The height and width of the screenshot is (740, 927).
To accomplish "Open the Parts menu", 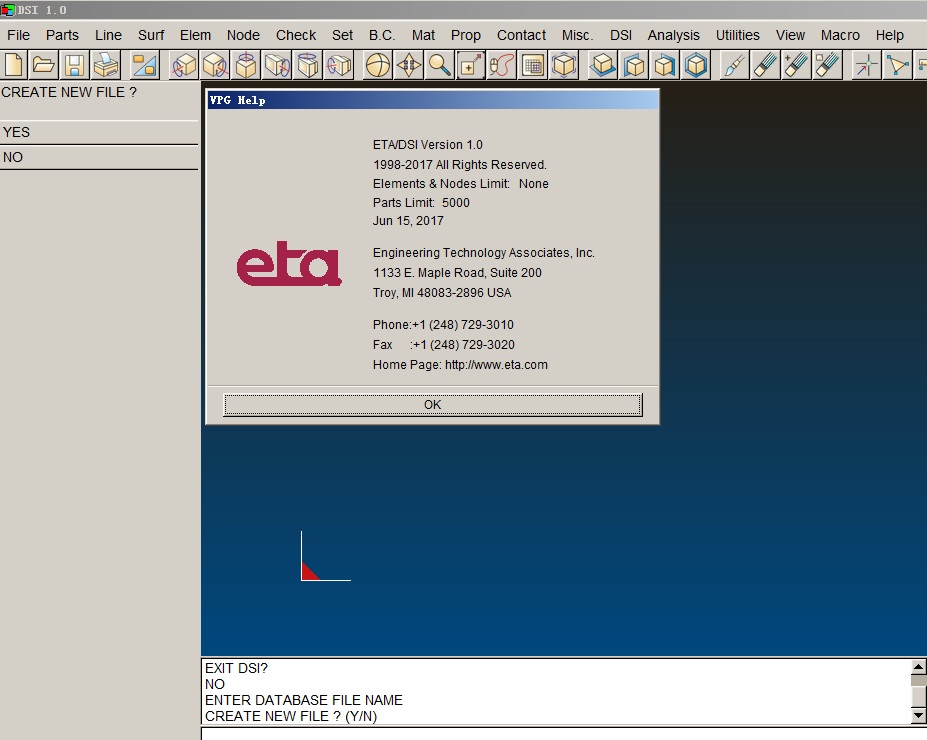I will (62, 35).
